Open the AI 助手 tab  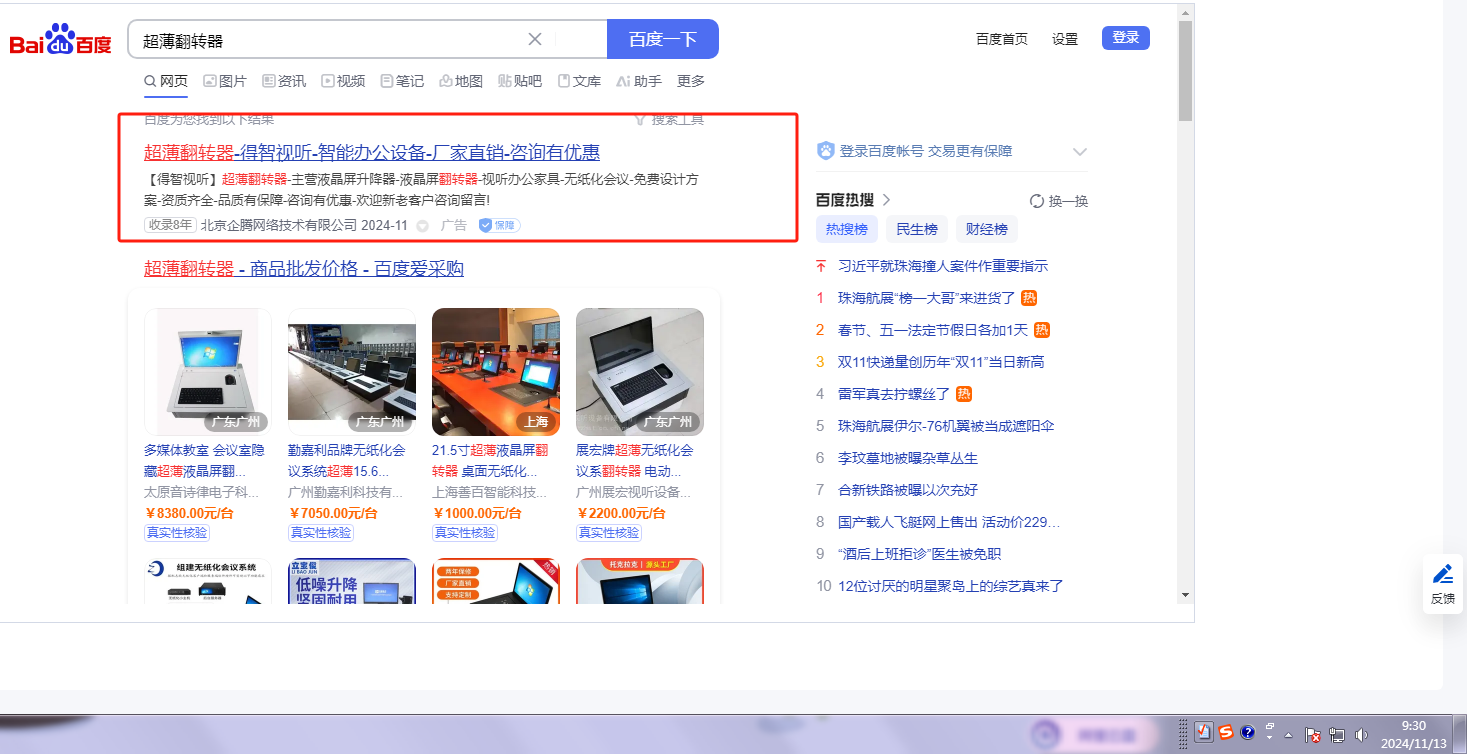pyautogui.click(x=639, y=81)
